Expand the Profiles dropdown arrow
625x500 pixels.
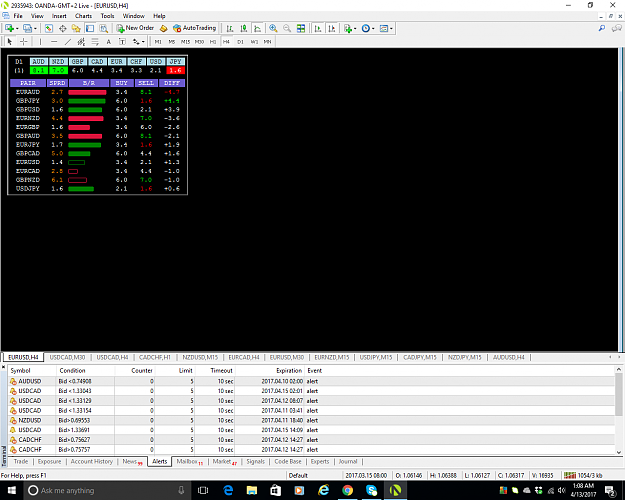click(x=35, y=28)
